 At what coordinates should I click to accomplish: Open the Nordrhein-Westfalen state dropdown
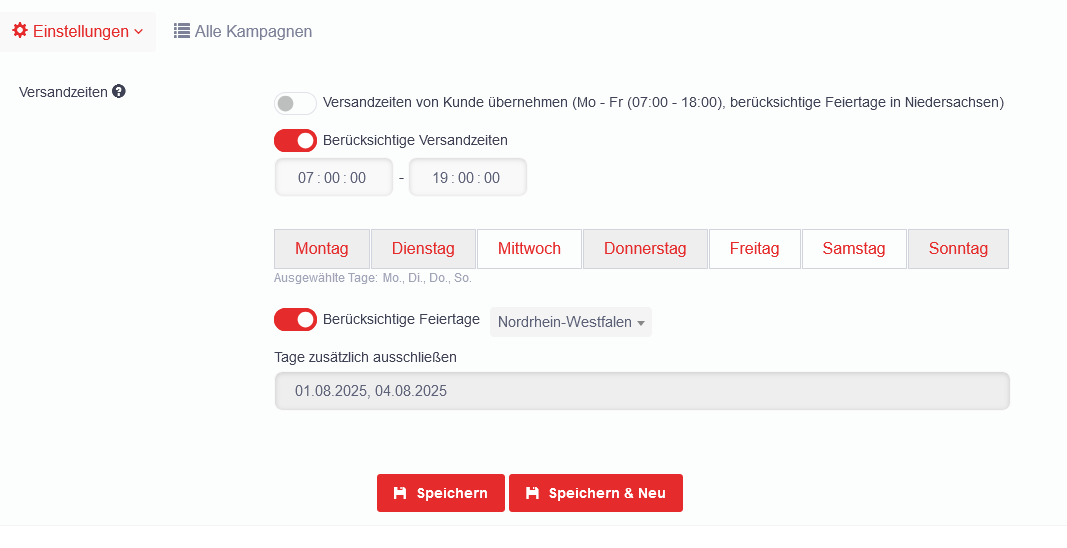570,322
